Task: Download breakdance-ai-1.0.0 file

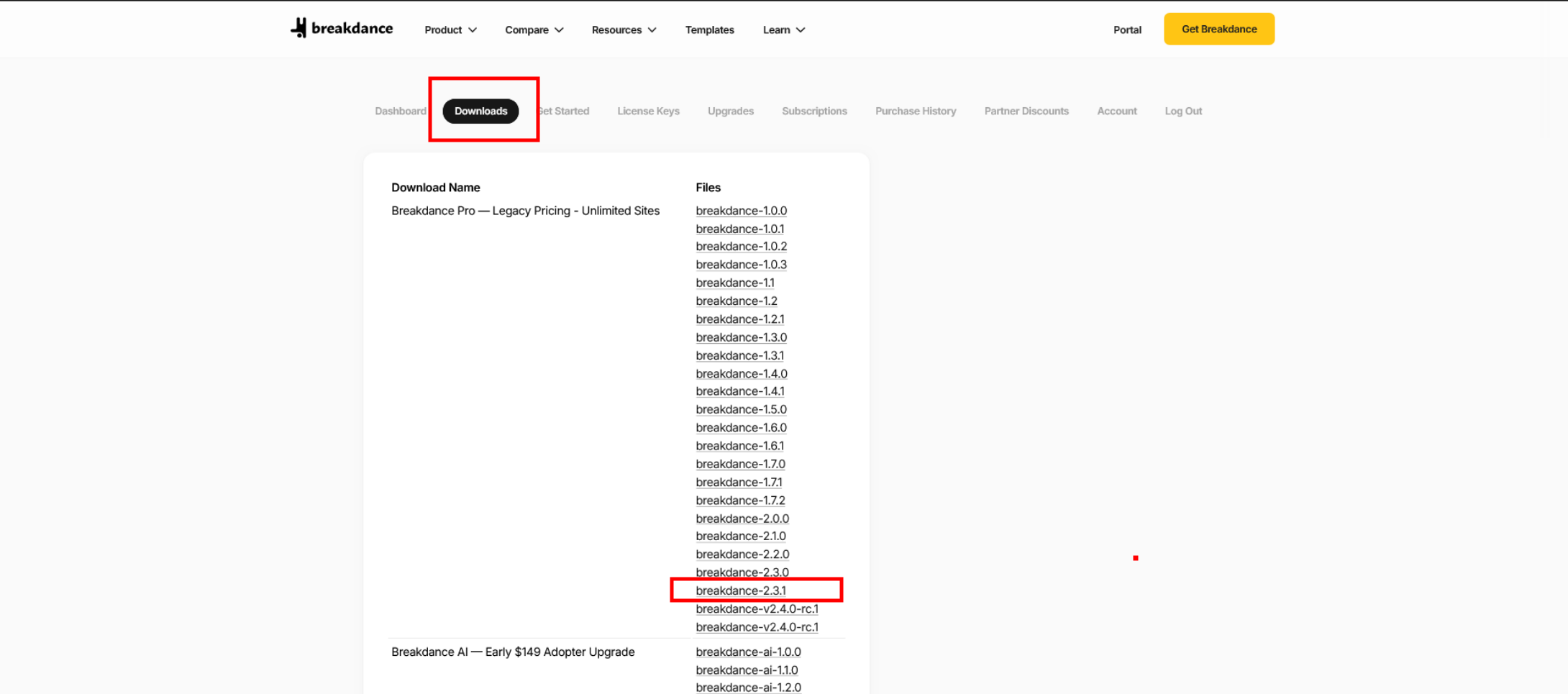Action: point(748,652)
